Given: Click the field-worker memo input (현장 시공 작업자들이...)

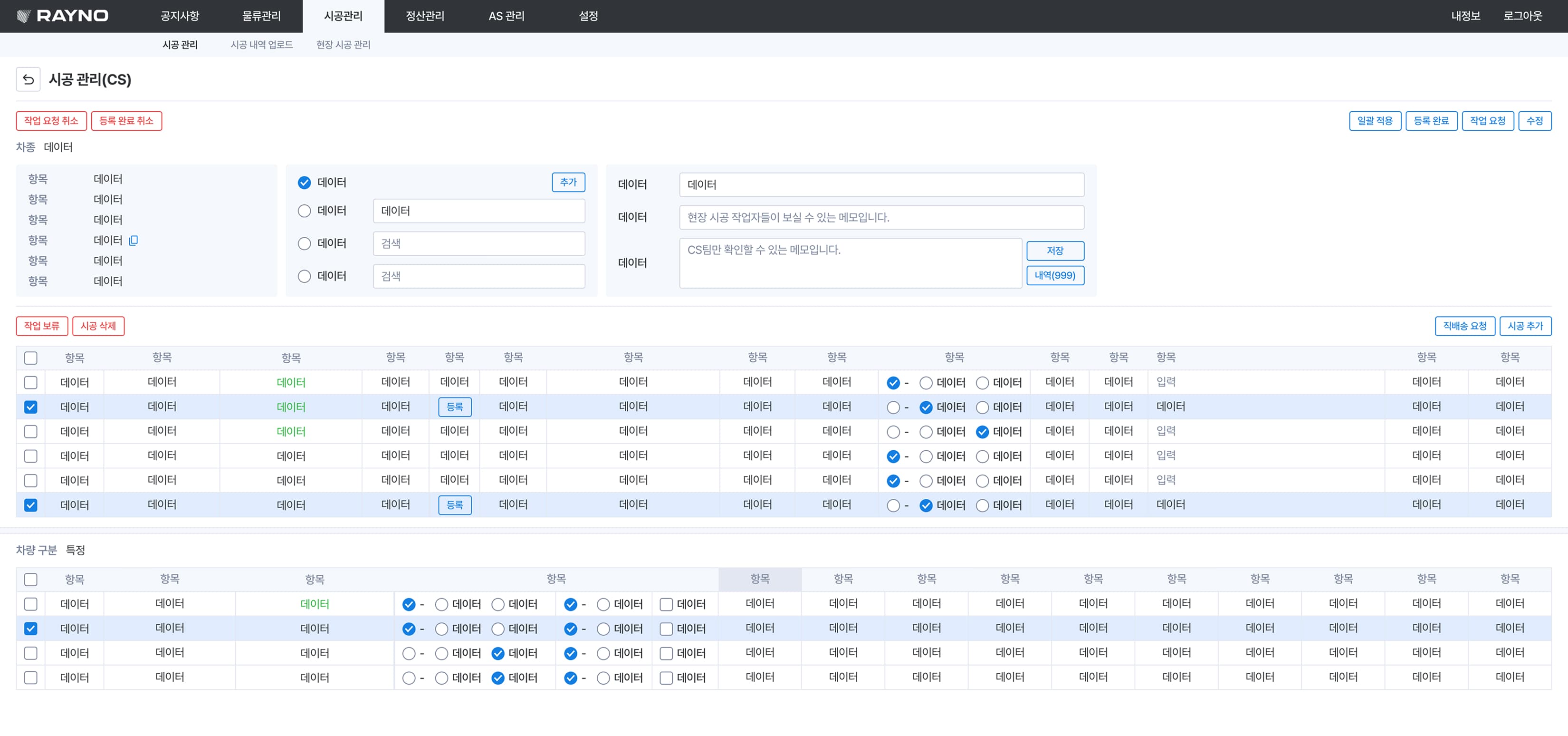Looking at the screenshot, I should click(881, 217).
